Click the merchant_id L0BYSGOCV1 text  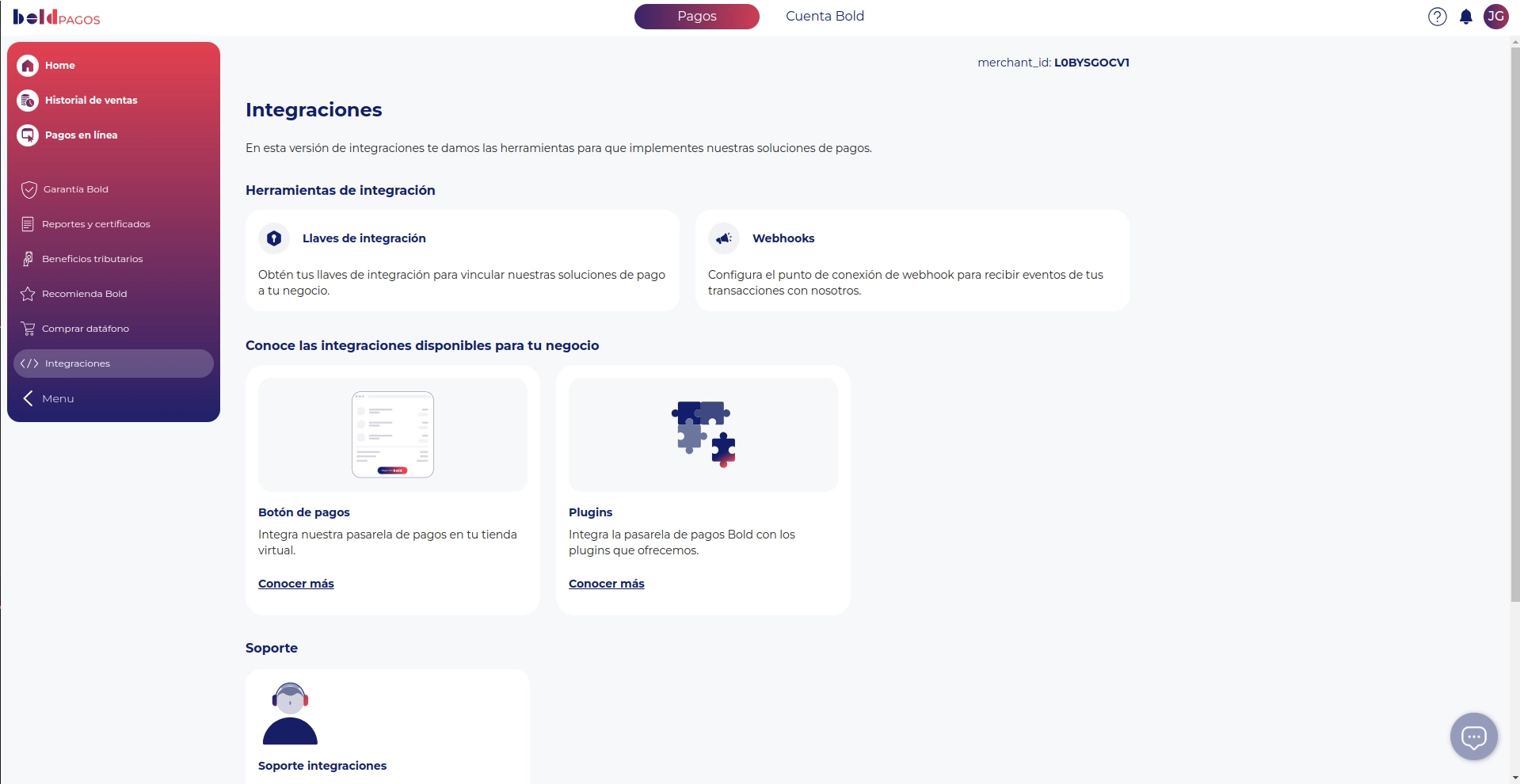[x=1053, y=63]
